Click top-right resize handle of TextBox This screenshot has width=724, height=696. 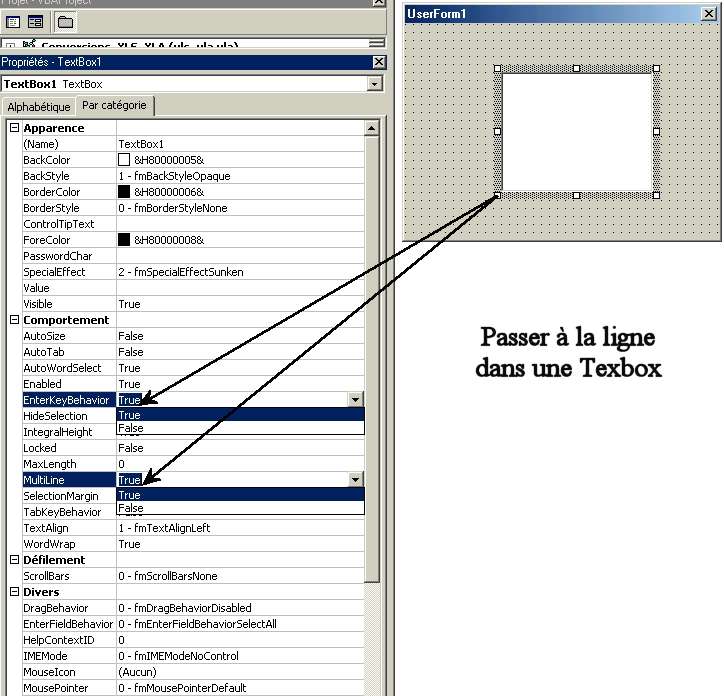(x=656, y=68)
